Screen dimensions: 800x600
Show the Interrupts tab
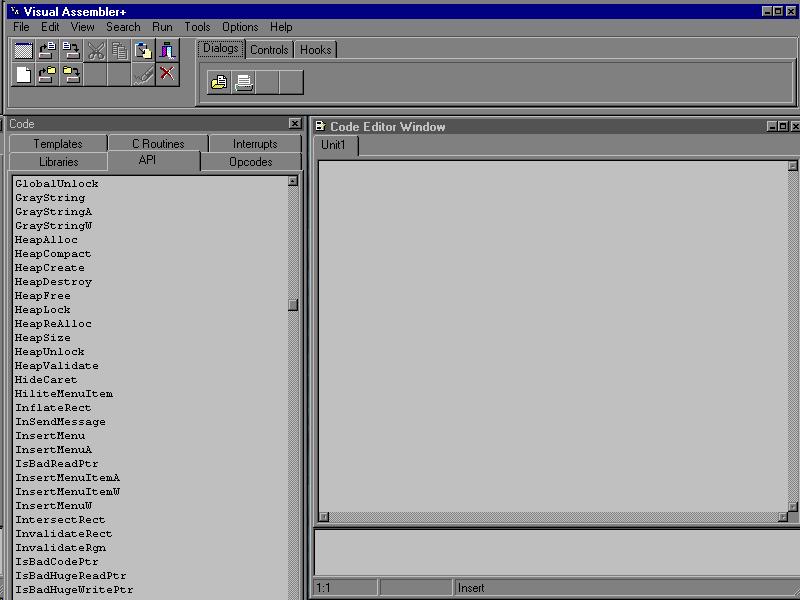[255, 144]
